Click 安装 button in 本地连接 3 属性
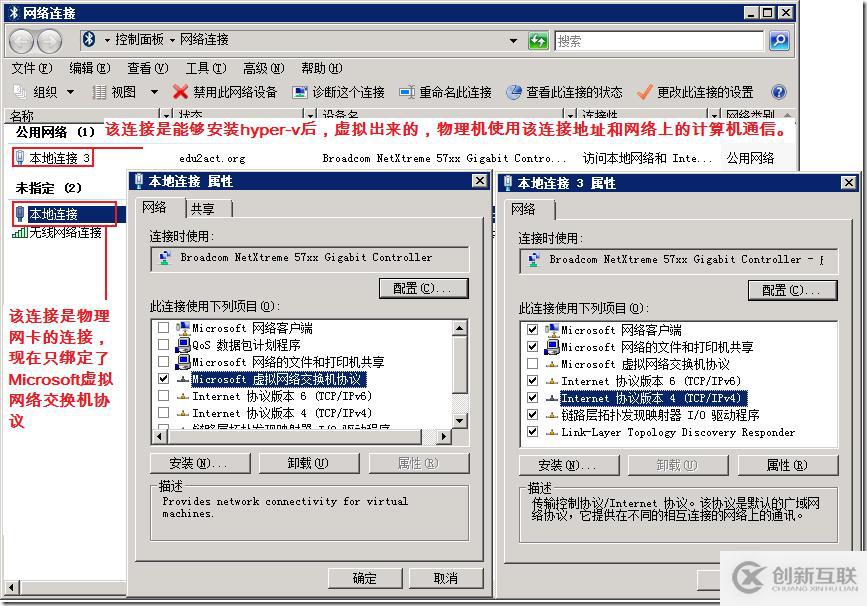 click(x=569, y=465)
